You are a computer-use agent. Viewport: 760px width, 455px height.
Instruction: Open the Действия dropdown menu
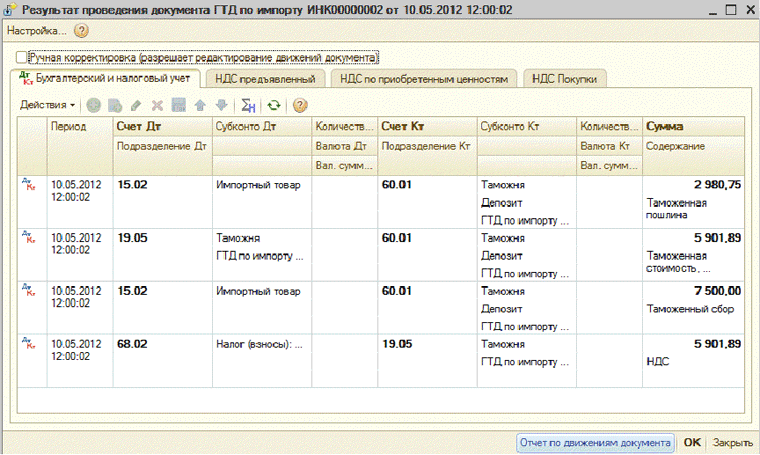pyautogui.click(x=48, y=105)
